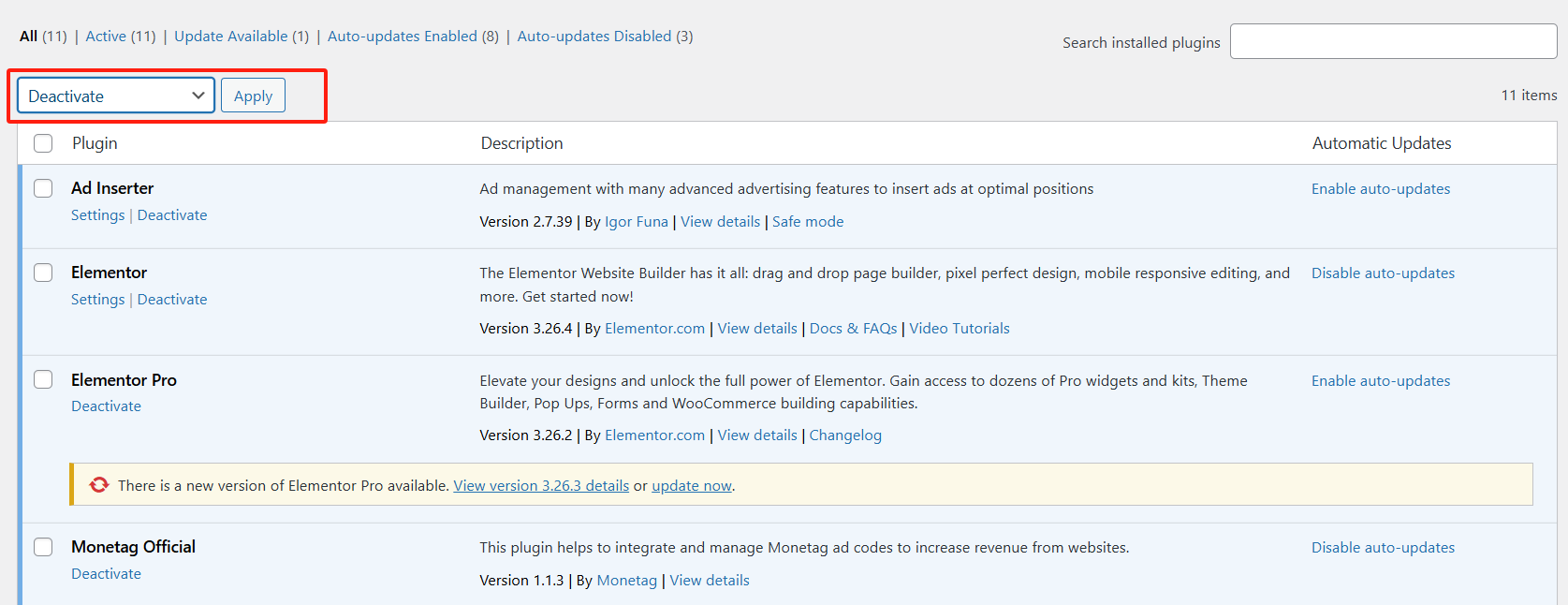The width and height of the screenshot is (1568, 605).
Task: Open the Deactivate bulk actions dropdown
Action: tap(116, 96)
